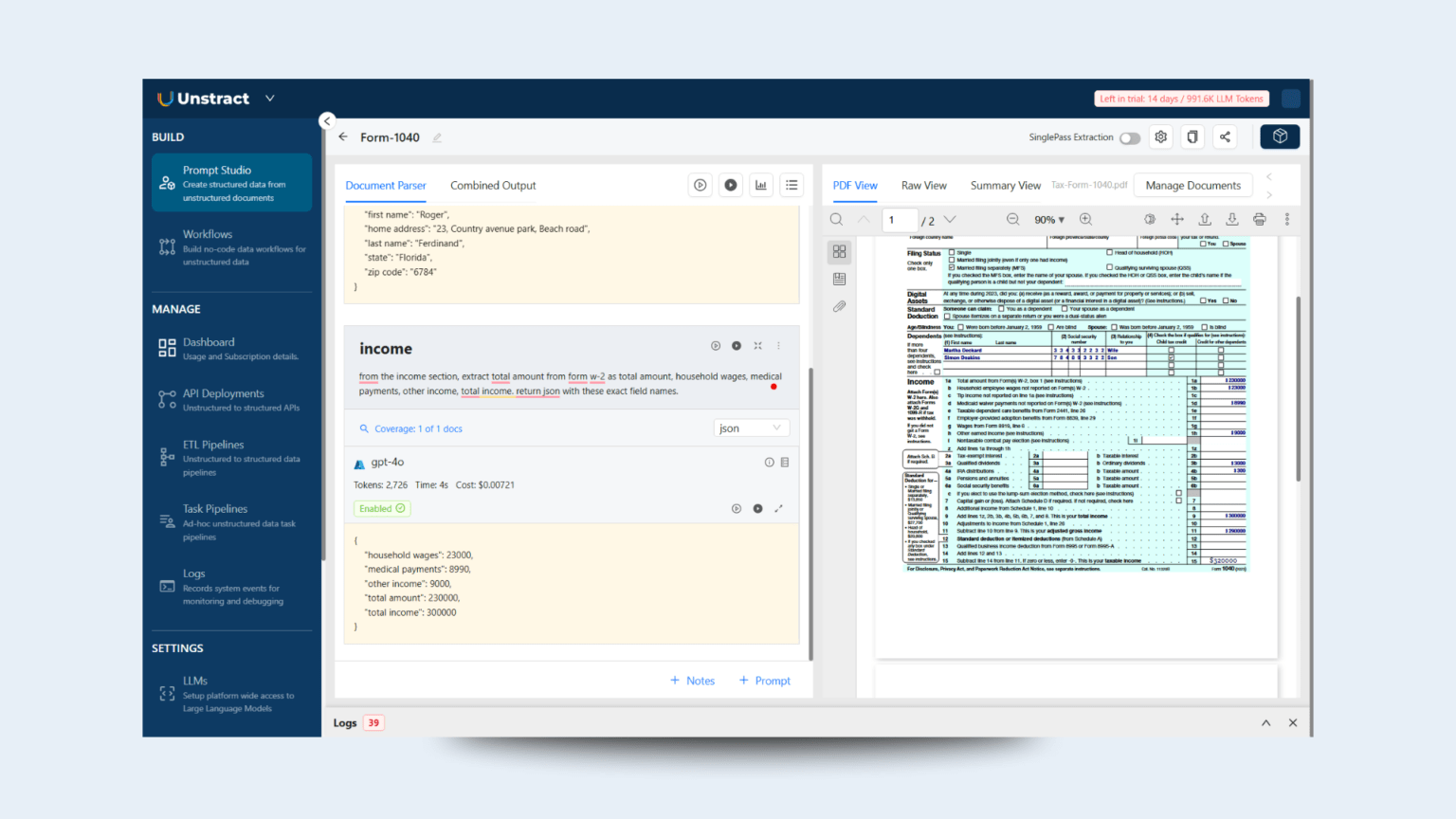
Task: Run all prompts in Document Parser
Action: click(x=700, y=185)
